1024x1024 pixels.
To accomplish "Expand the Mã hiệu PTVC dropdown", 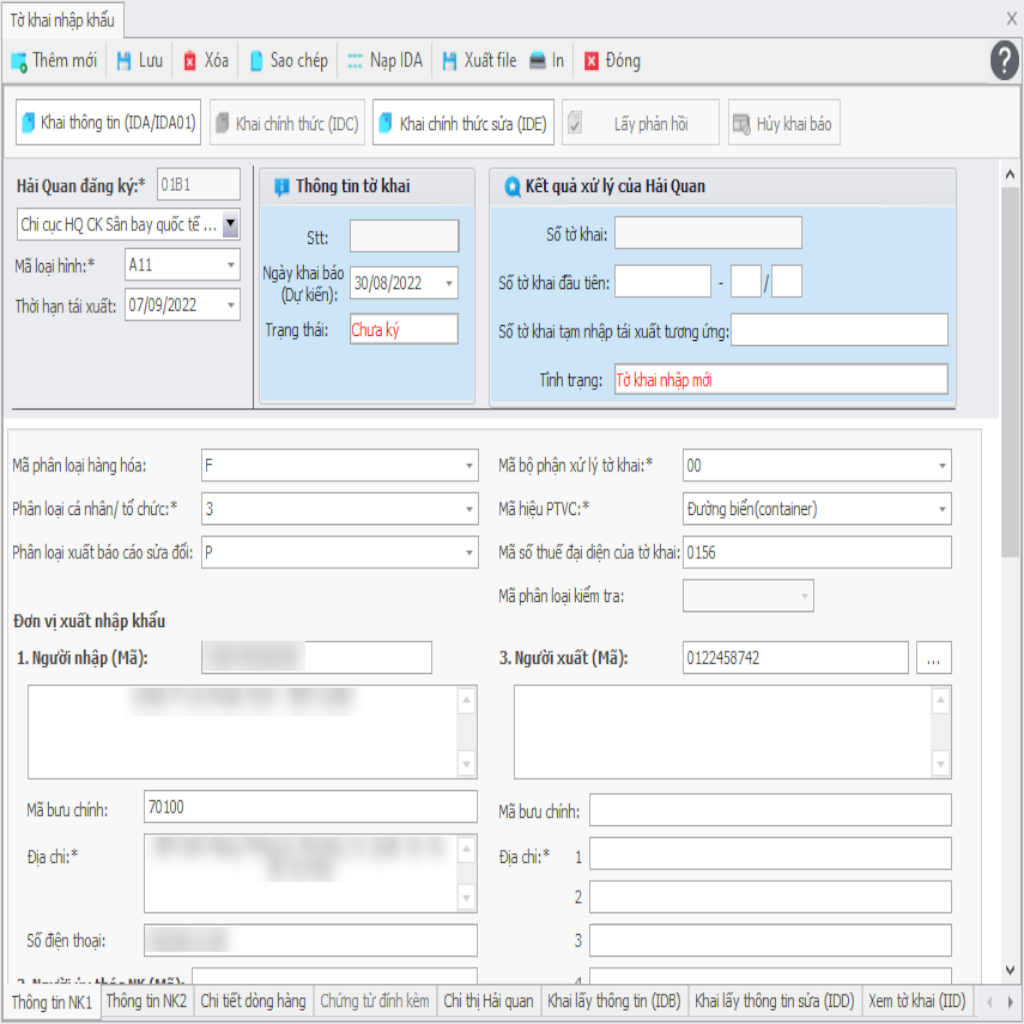I will click(x=941, y=509).
